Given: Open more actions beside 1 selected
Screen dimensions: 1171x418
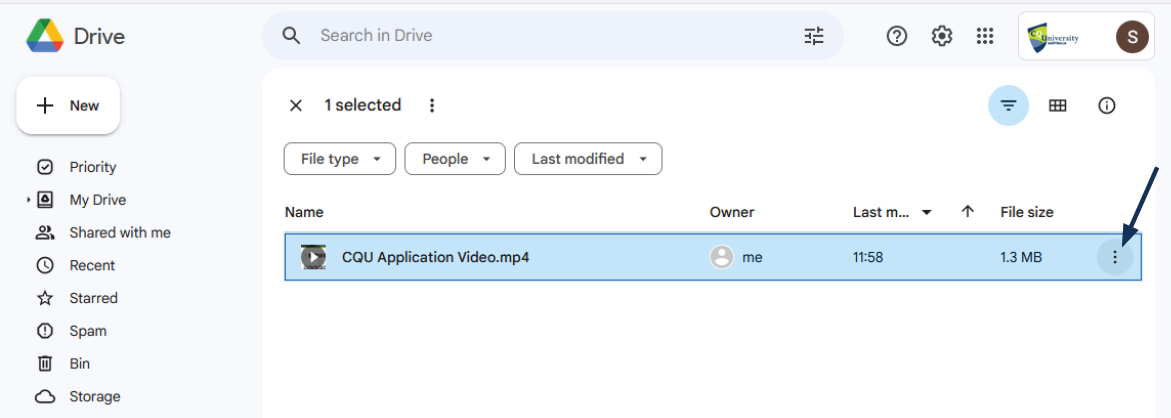Looking at the screenshot, I should click(x=432, y=106).
